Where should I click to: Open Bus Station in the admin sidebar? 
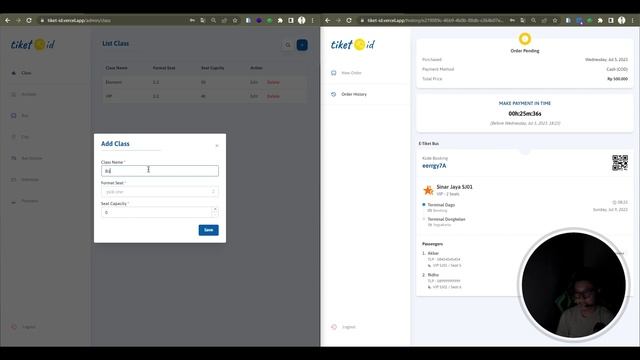point(32,158)
